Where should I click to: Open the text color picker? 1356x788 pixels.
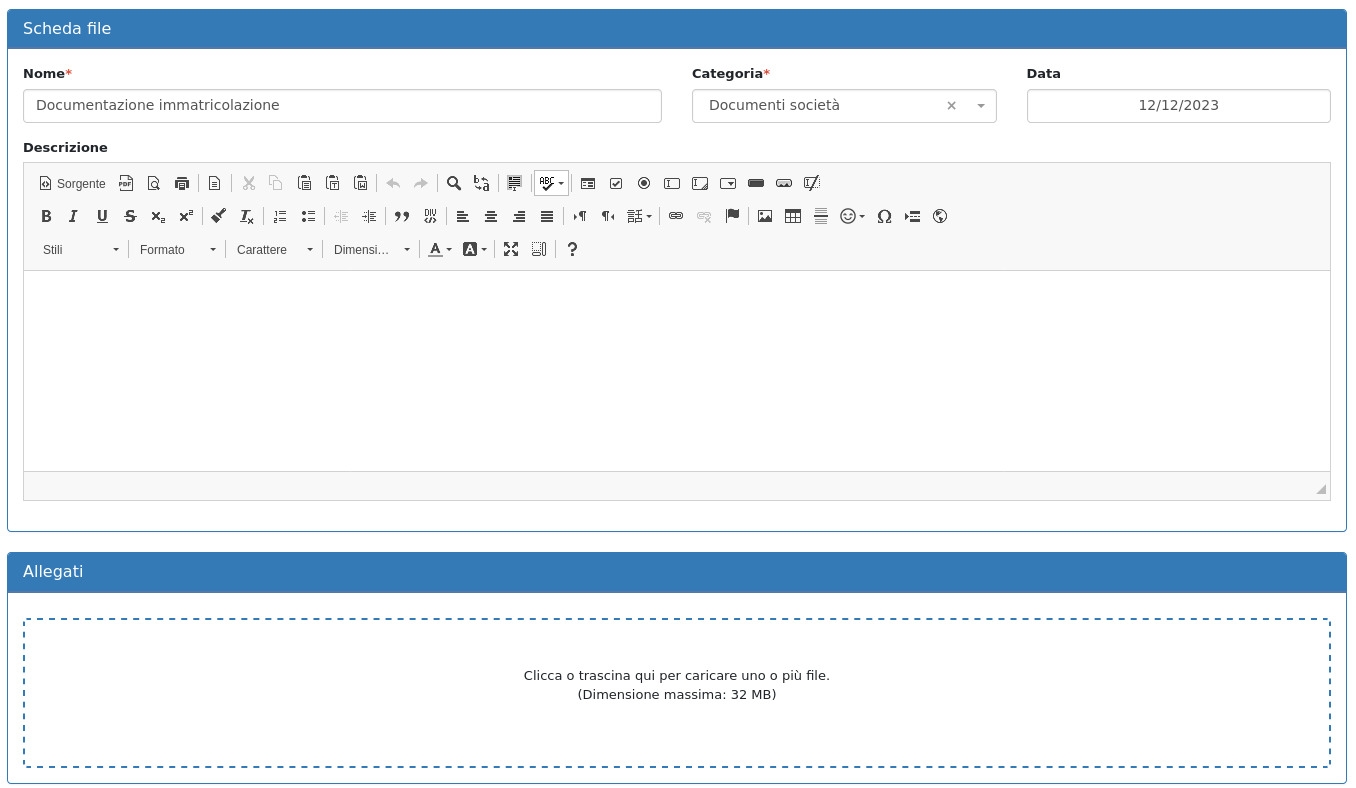pos(440,249)
